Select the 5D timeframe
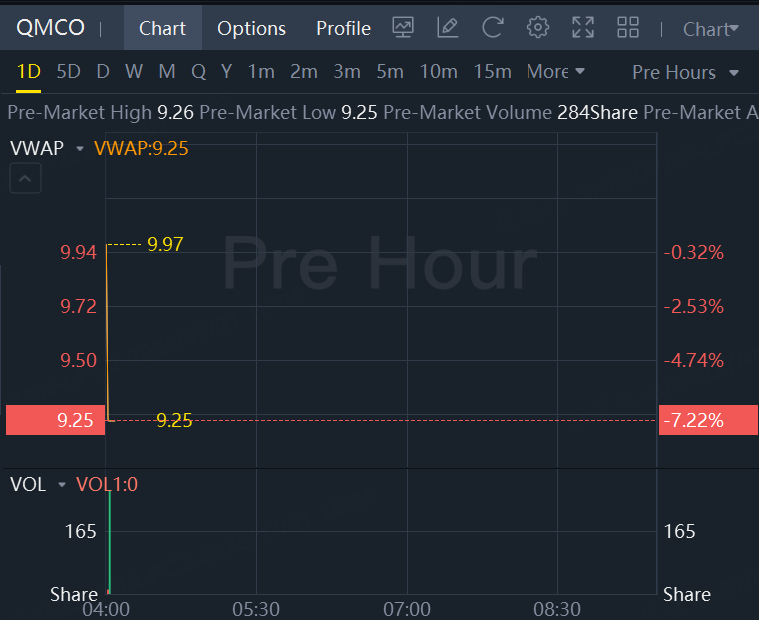The image size is (759, 620). [68, 72]
